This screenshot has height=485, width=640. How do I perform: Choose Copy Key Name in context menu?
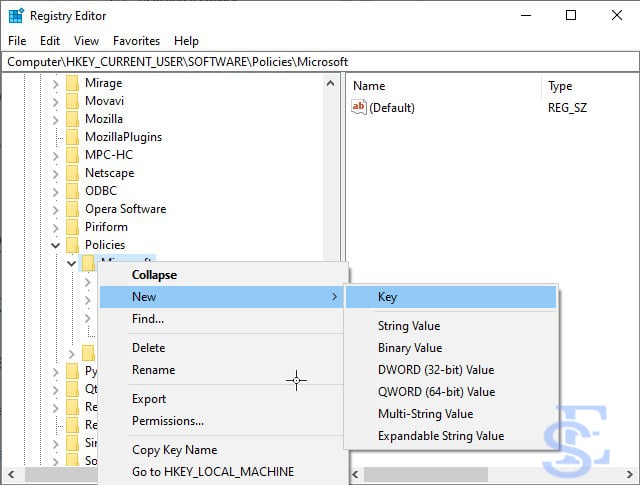[174, 450]
